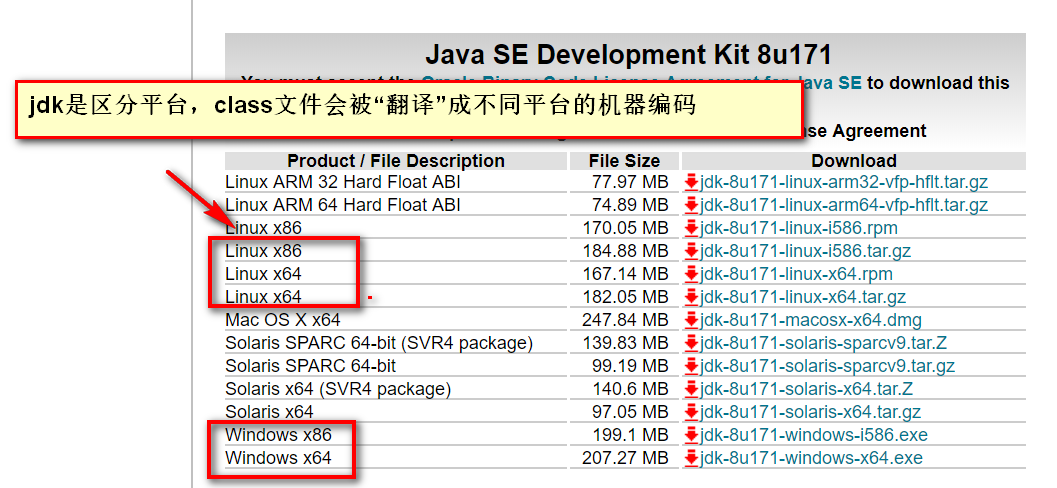1057x488 pixels.
Task: Click download icon beside jdk-8u171-windows-i586.exe
Action: tap(691, 435)
